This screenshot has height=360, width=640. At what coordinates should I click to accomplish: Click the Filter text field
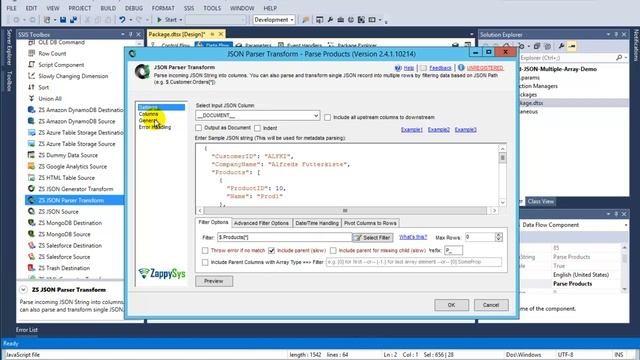tap(284, 237)
